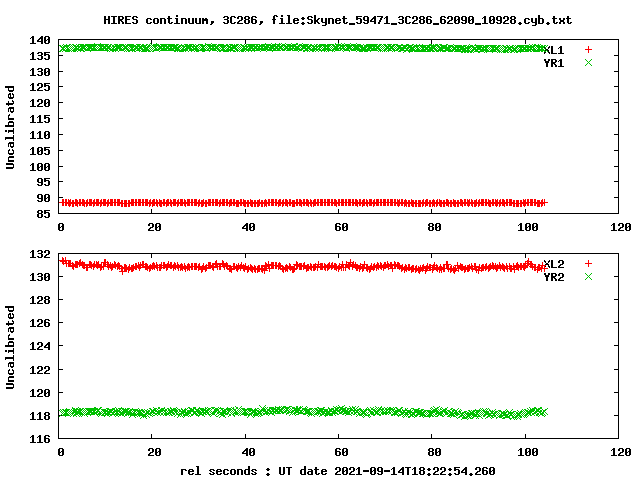
Task: Click the y-axis tick value 126
Action: (x=40, y=323)
